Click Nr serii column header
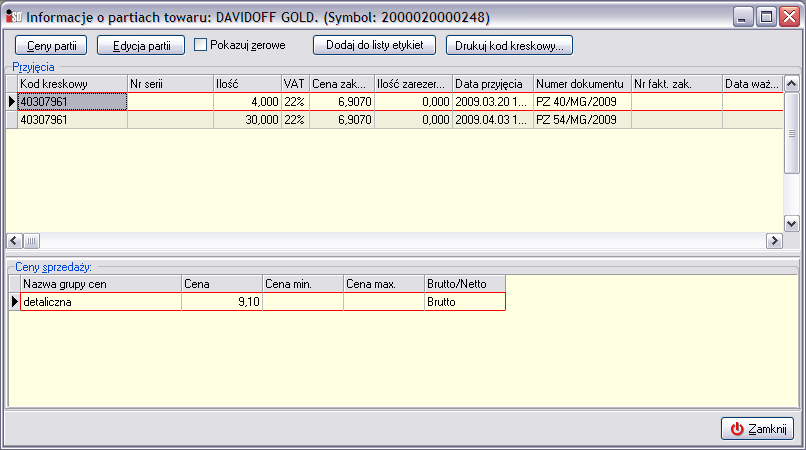The image size is (806, 450). (170, 84)
